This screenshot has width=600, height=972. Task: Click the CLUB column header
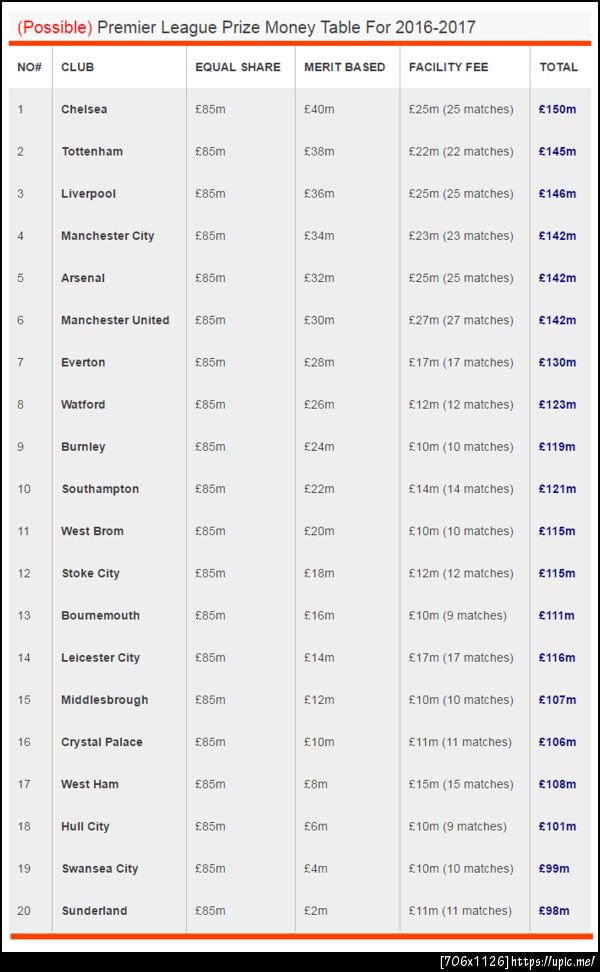point(78,67)
